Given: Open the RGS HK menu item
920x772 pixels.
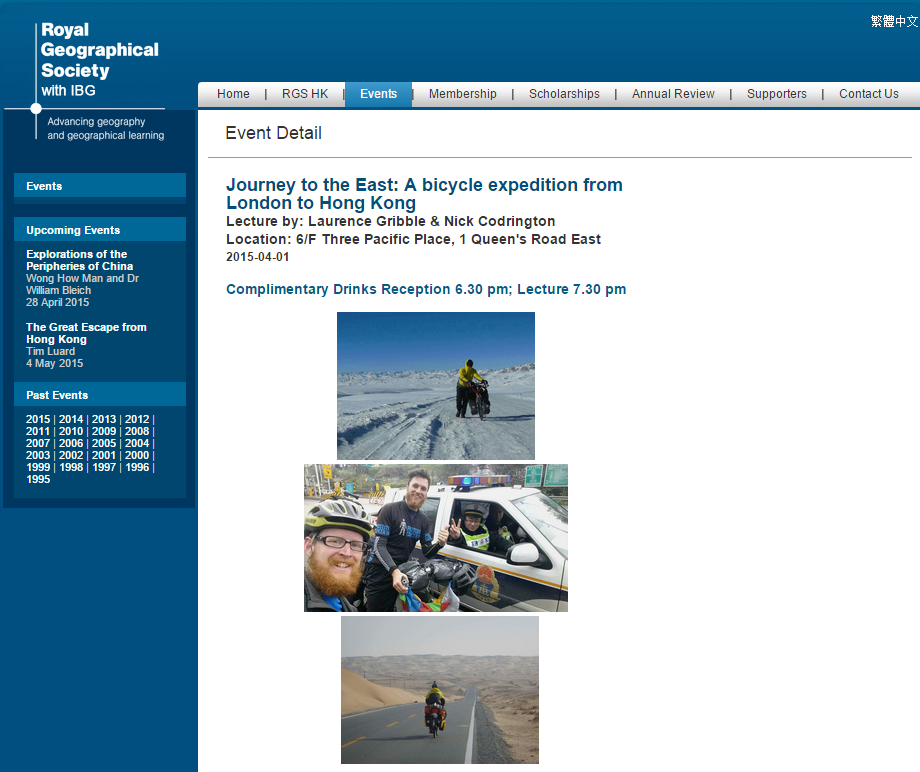Looking at the screenshot, I should tap(305, 94).
